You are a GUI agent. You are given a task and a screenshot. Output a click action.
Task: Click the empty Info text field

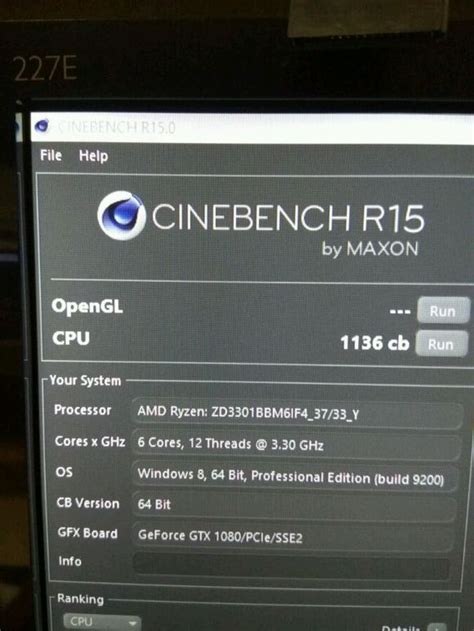tap(292, 564)
